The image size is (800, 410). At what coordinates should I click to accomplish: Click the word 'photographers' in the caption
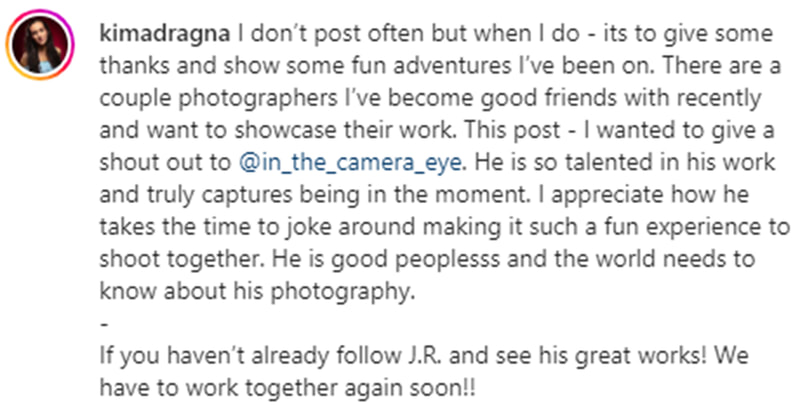256,99
